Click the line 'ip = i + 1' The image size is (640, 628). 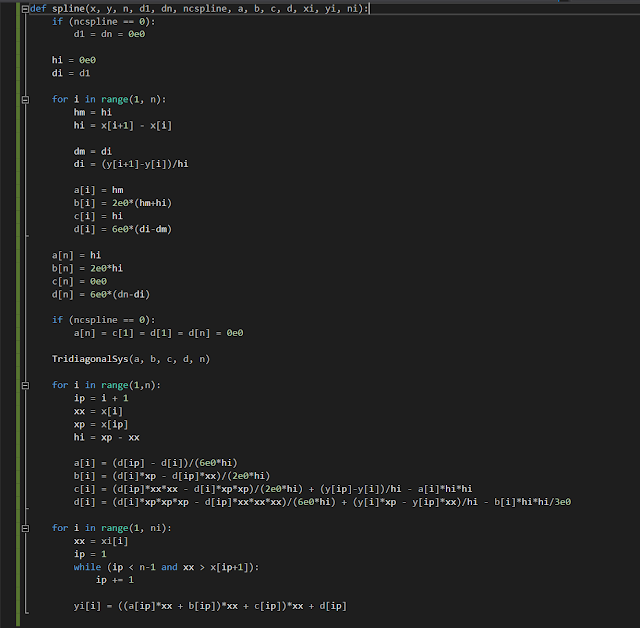point(101,398)
